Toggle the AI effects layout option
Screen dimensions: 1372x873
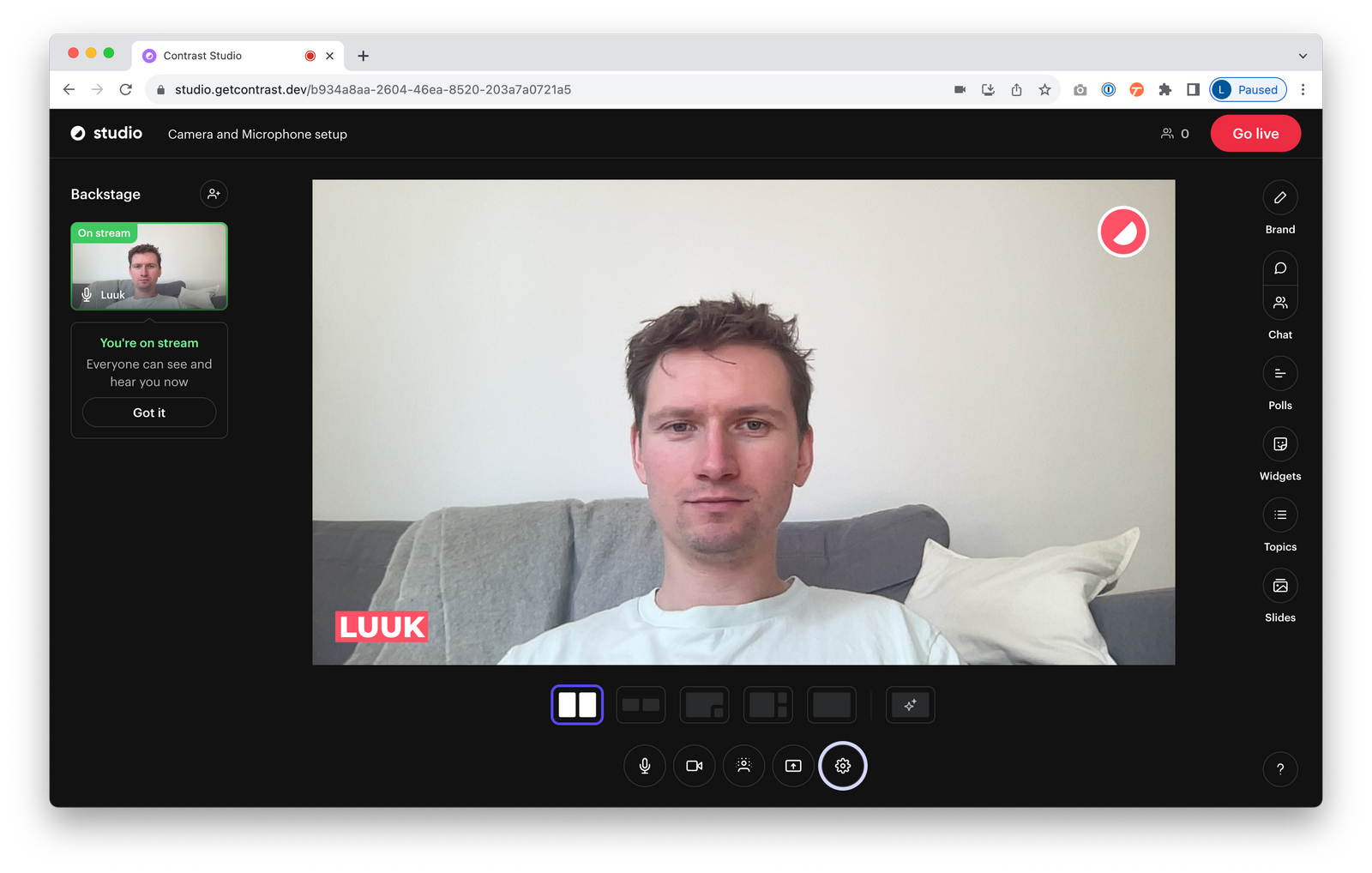910,704
